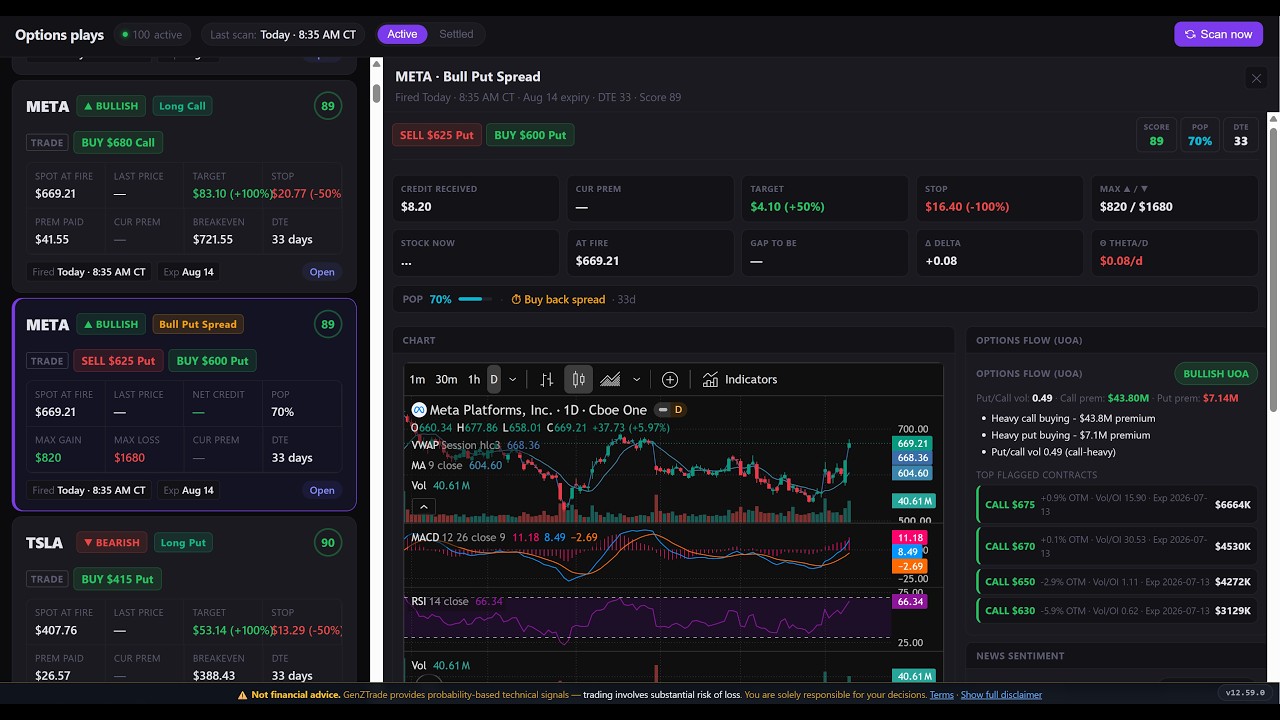This screenshot has width=1280, height=720.
Task: Switch chart to the 30m timeframe
Action: (x=446, y=380)
